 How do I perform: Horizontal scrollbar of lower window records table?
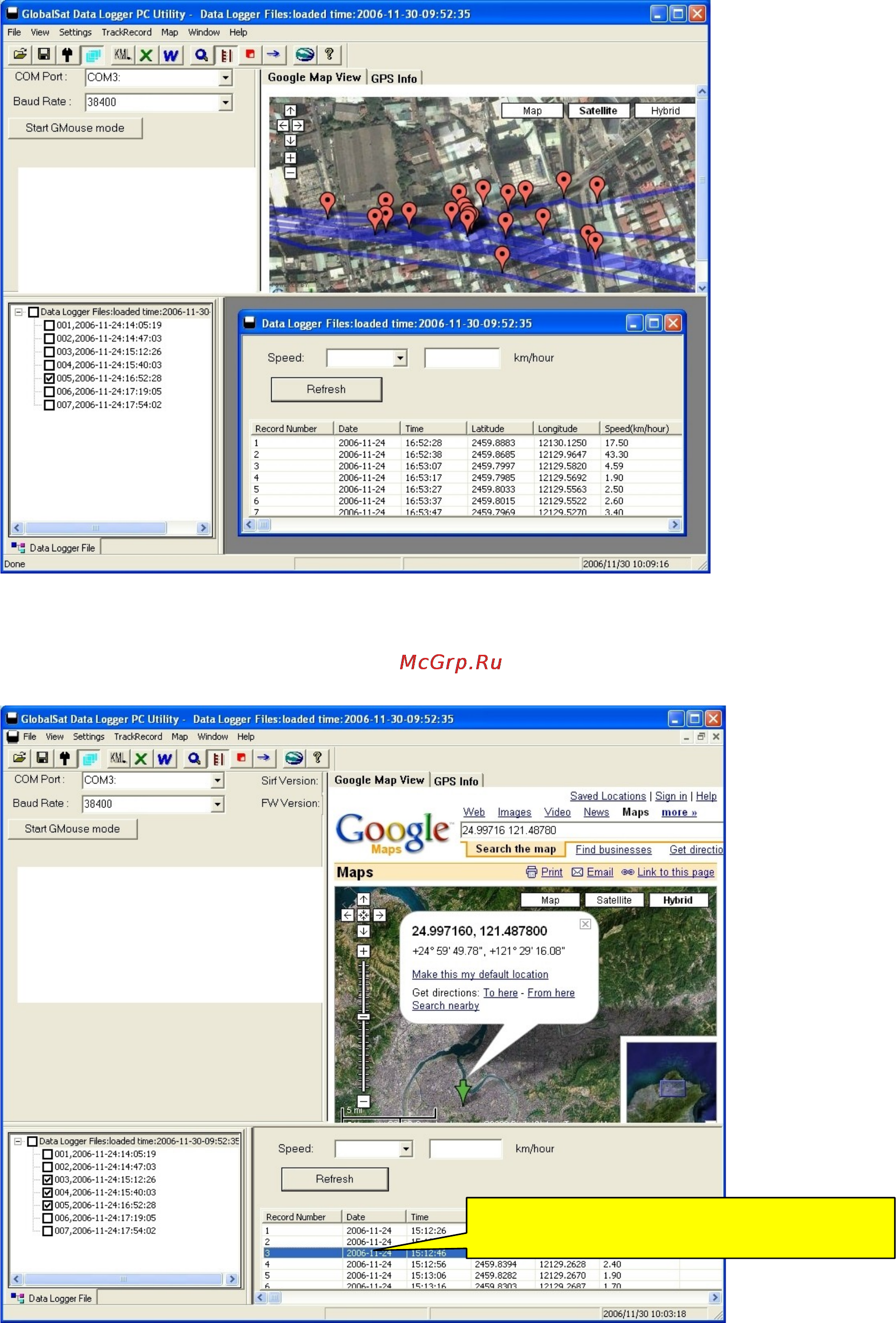click(487, 1298)
